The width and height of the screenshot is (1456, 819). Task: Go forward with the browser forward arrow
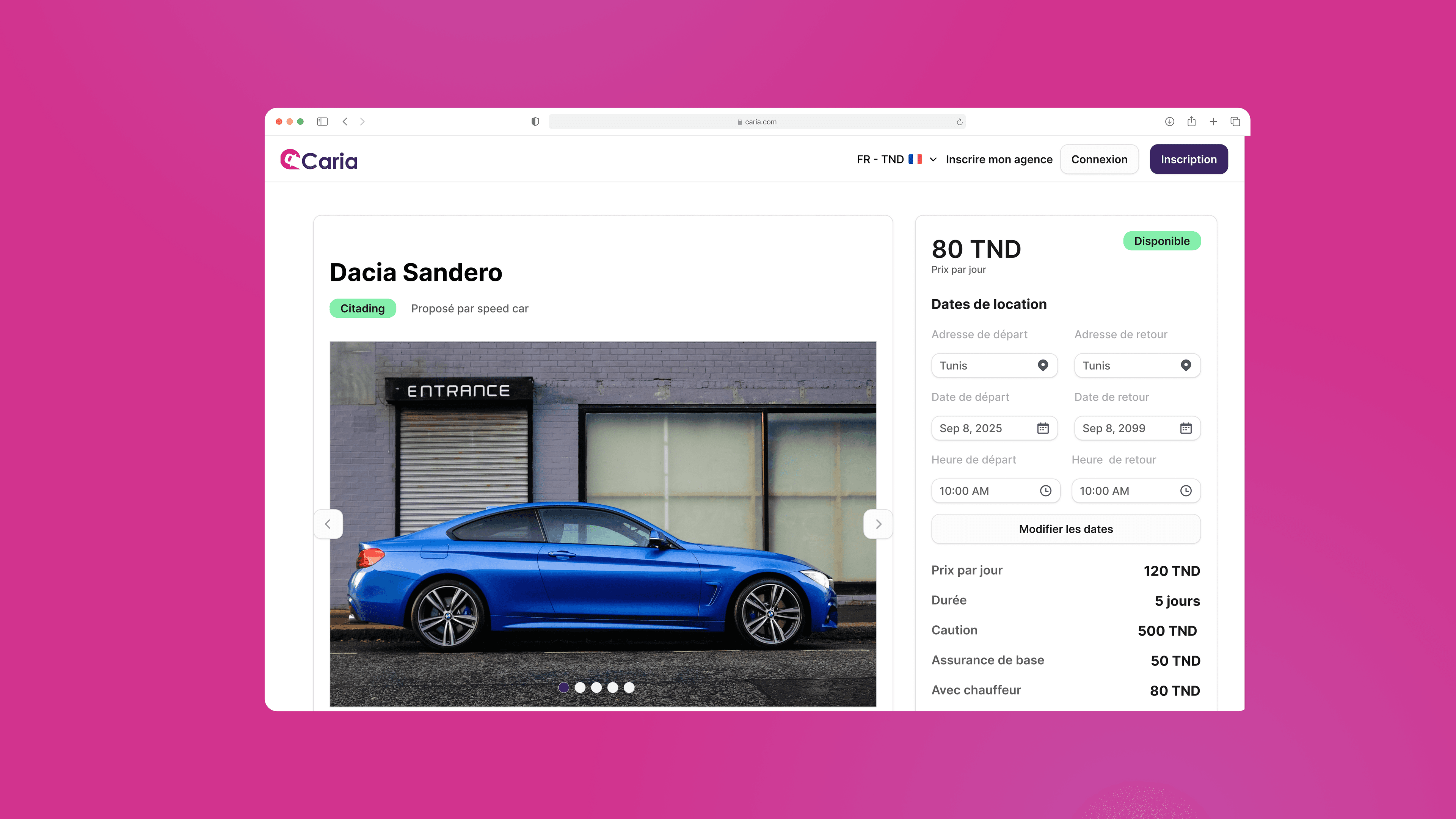pos(362,121)
